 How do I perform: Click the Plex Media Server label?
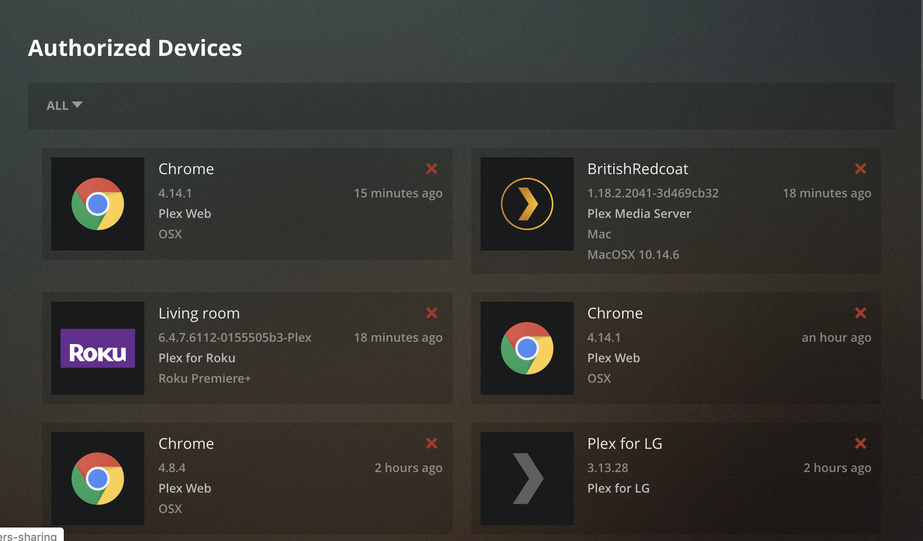click(x=639, y=214)
